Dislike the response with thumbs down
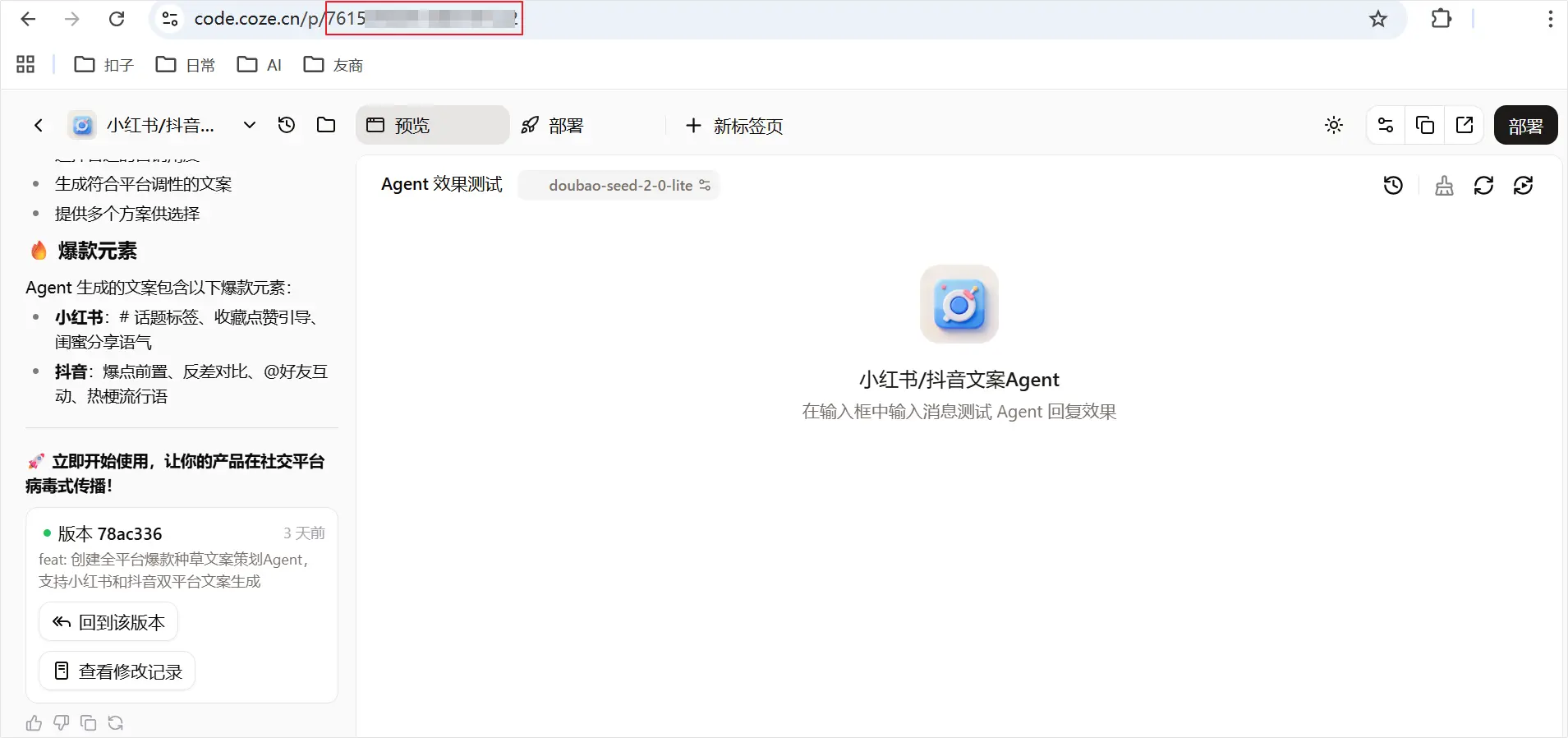Screen dimensions: 1568x738 [x=61, y=723]
